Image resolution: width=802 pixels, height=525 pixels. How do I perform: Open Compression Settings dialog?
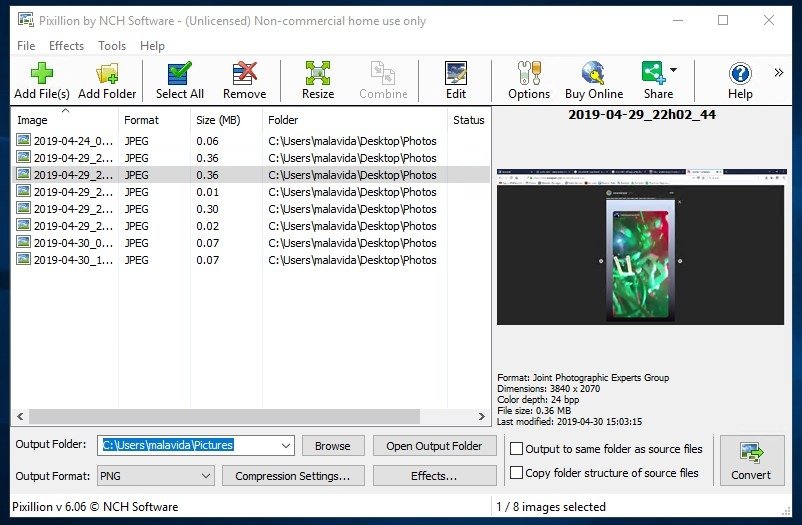pyautogui.click(x=293, y=476)
